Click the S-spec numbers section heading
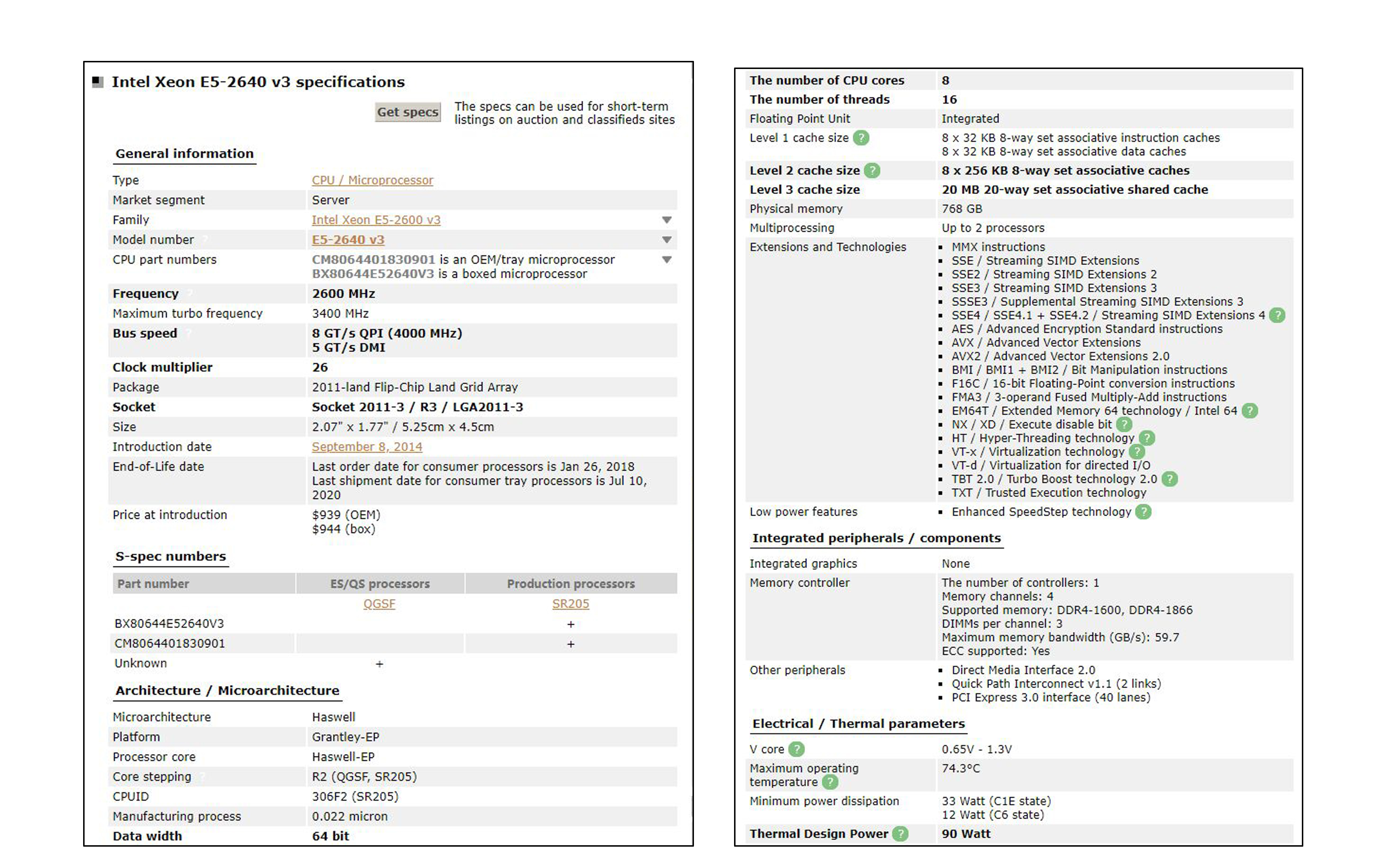The image size is (1400, 866). (x=171, y=557)
